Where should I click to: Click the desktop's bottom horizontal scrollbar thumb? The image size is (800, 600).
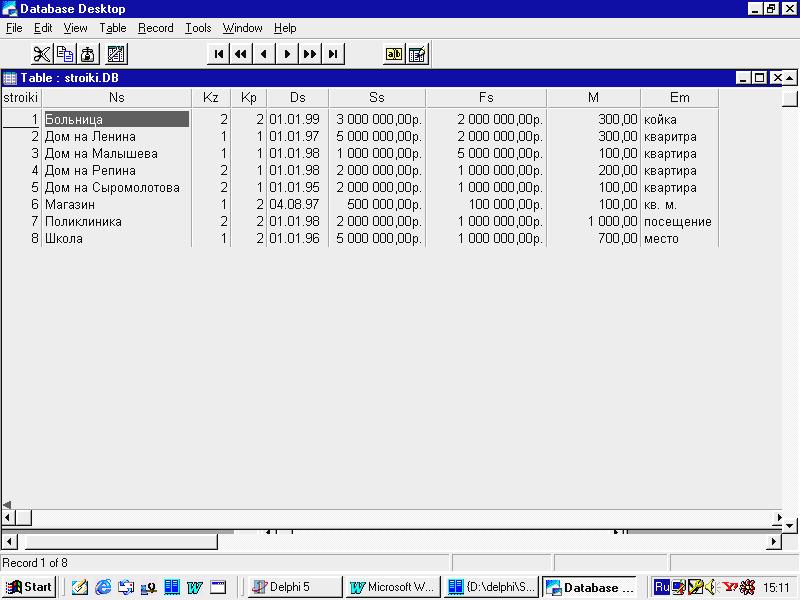(121, 541)
